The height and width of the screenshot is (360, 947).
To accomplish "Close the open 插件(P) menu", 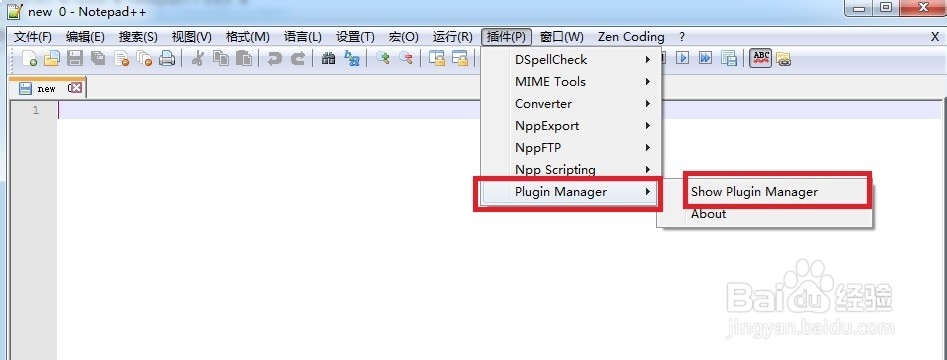I will click(x=507, y=37).
